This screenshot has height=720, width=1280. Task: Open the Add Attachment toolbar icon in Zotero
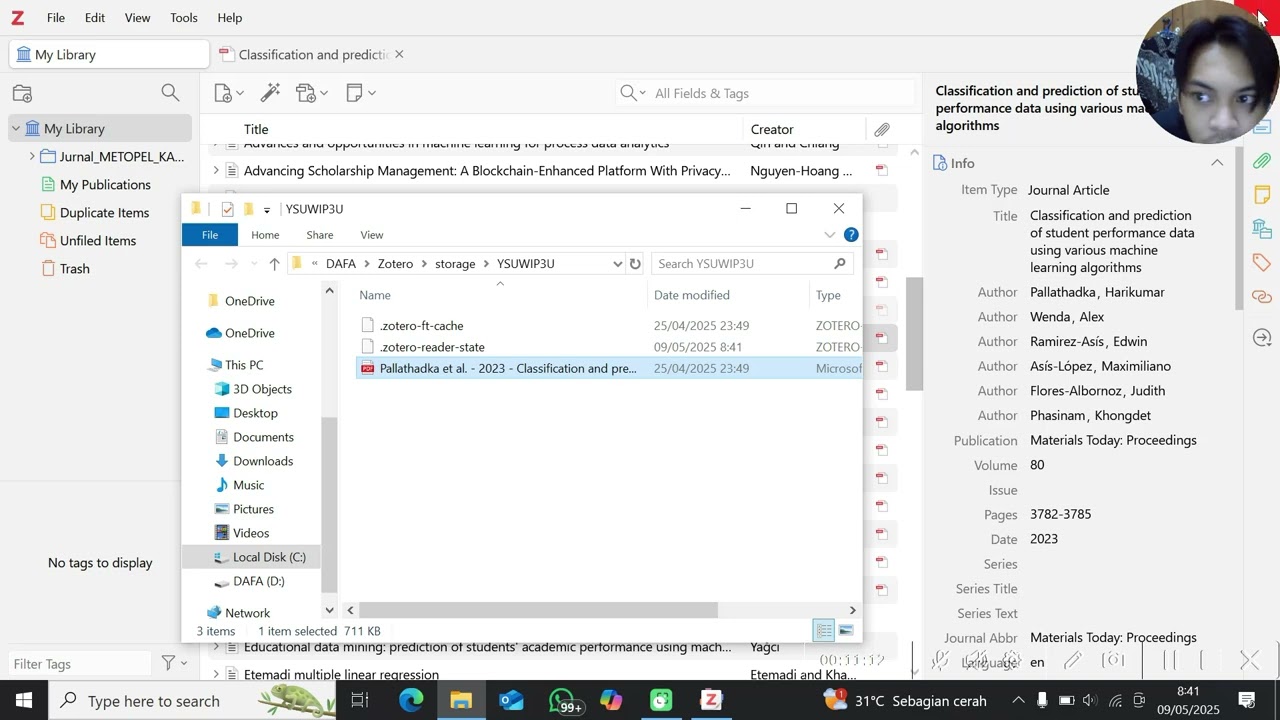tap(311, 93)
